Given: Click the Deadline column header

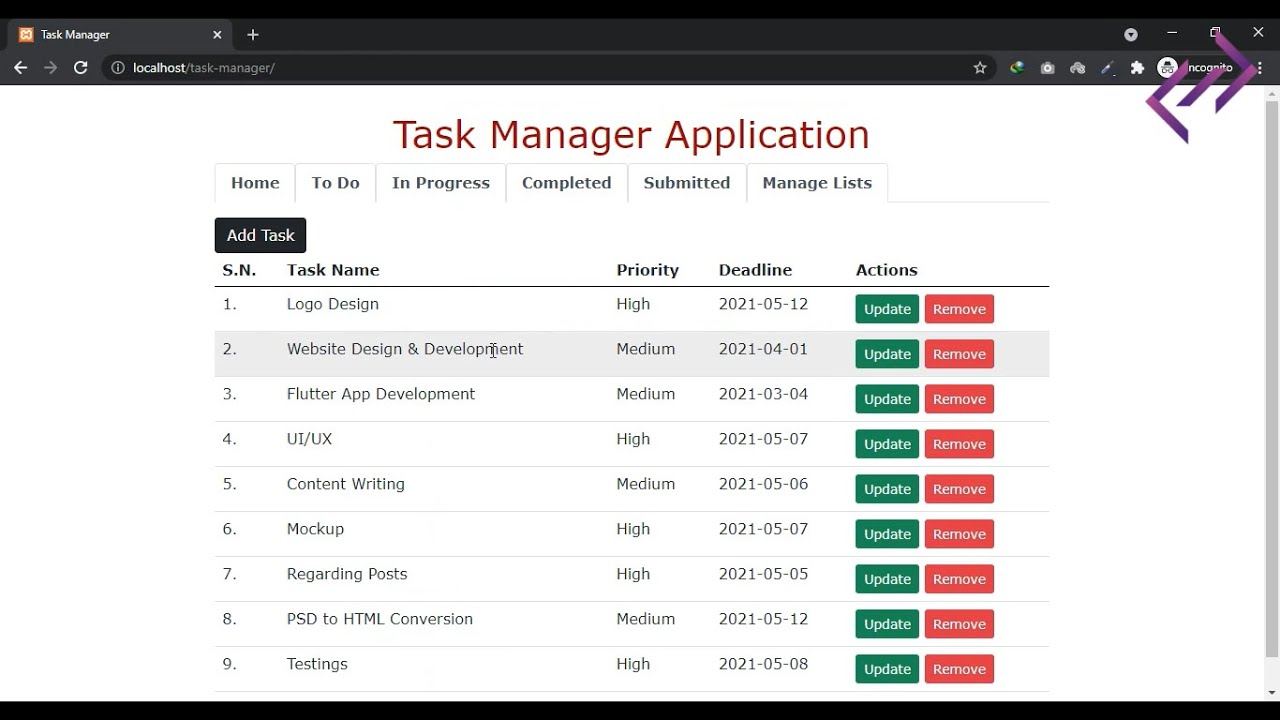Looking at the screenshot, I should (755, 270).
